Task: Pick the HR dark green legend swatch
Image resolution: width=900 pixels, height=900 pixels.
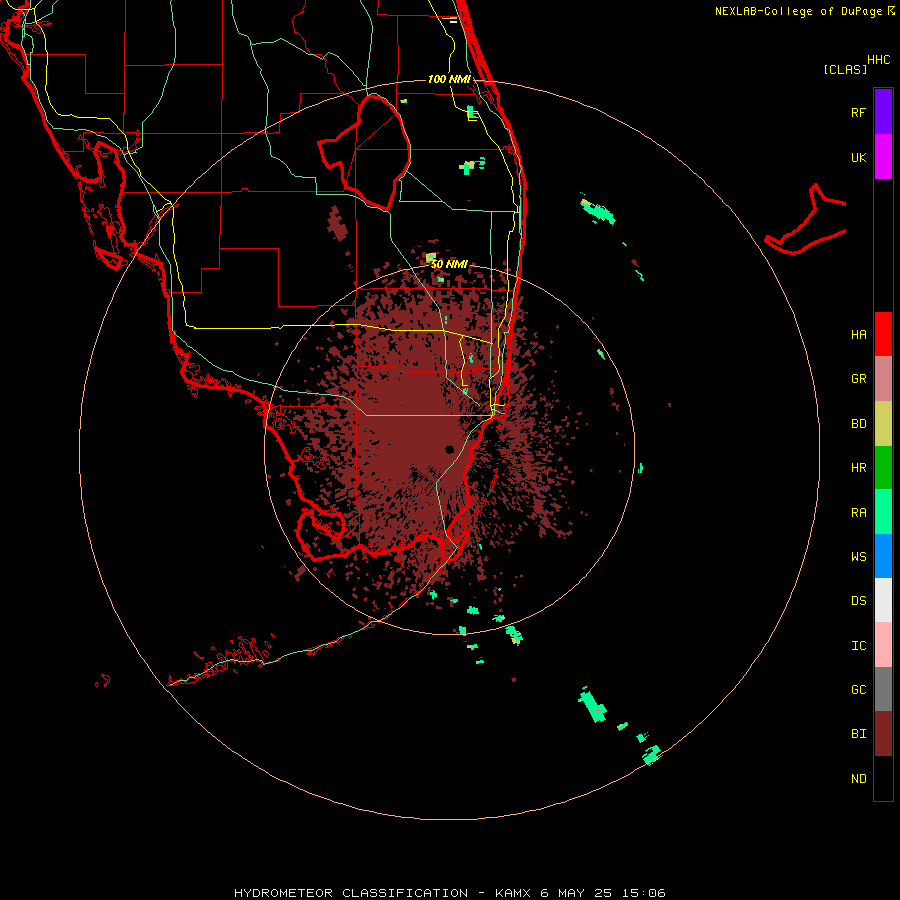Action: (883, 468)
